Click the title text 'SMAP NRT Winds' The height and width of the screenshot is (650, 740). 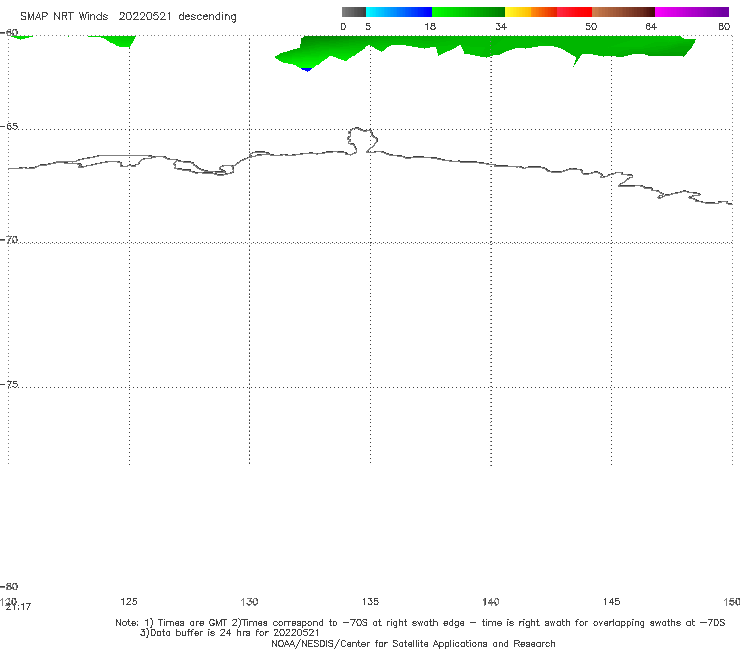pos(64,16)
